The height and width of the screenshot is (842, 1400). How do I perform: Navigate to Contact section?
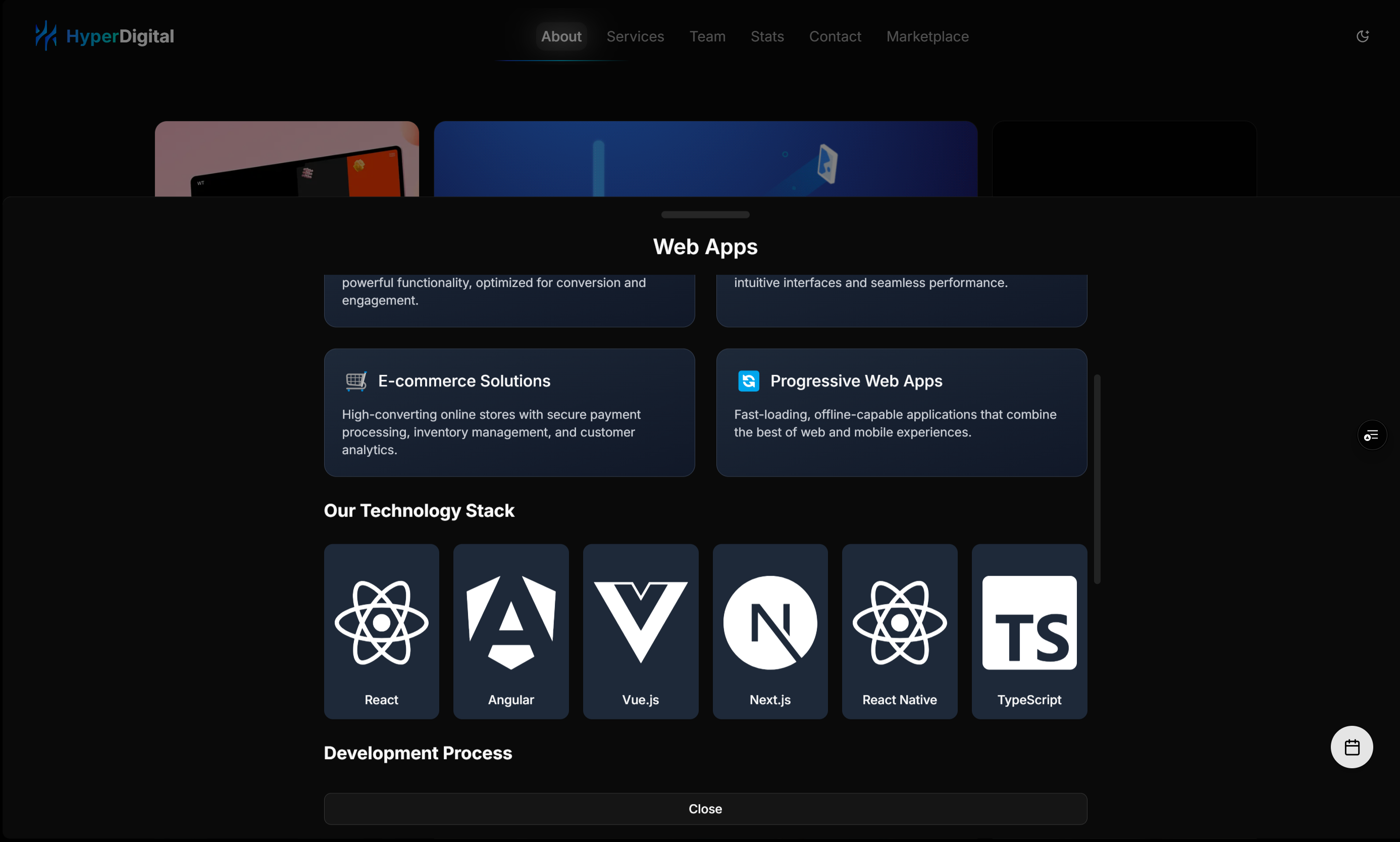pyautogui.click(x=835, y=36)
